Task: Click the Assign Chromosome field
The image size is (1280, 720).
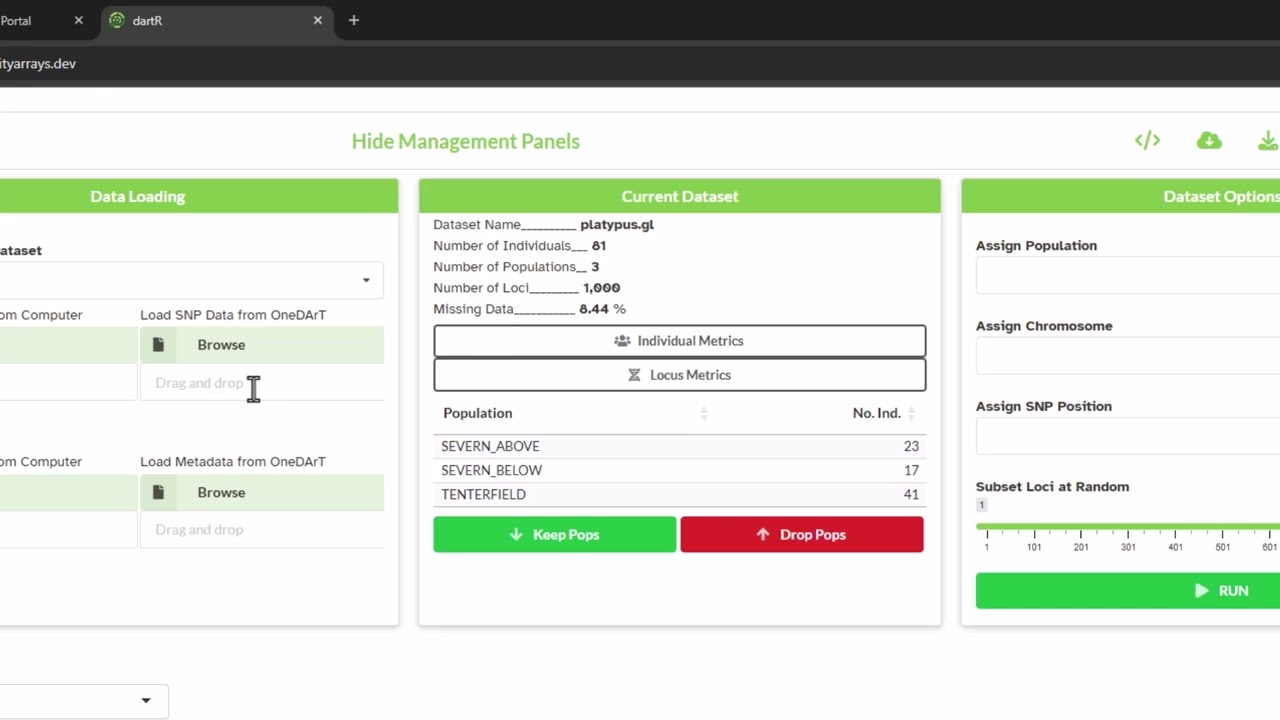Action: click(1128, 356)
